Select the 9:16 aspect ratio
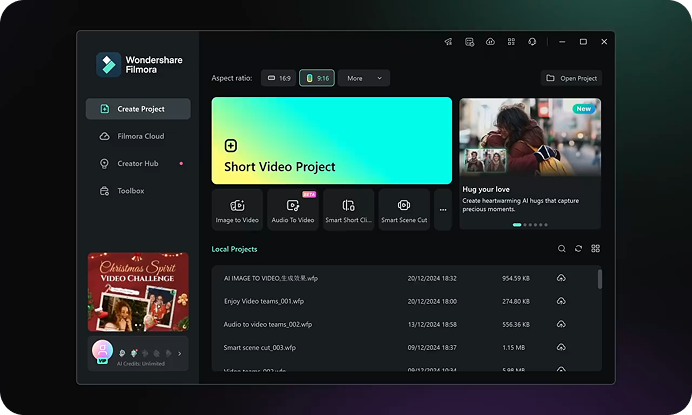The height and width of the screenshot is (415, 692). click(x=317, y=78)
